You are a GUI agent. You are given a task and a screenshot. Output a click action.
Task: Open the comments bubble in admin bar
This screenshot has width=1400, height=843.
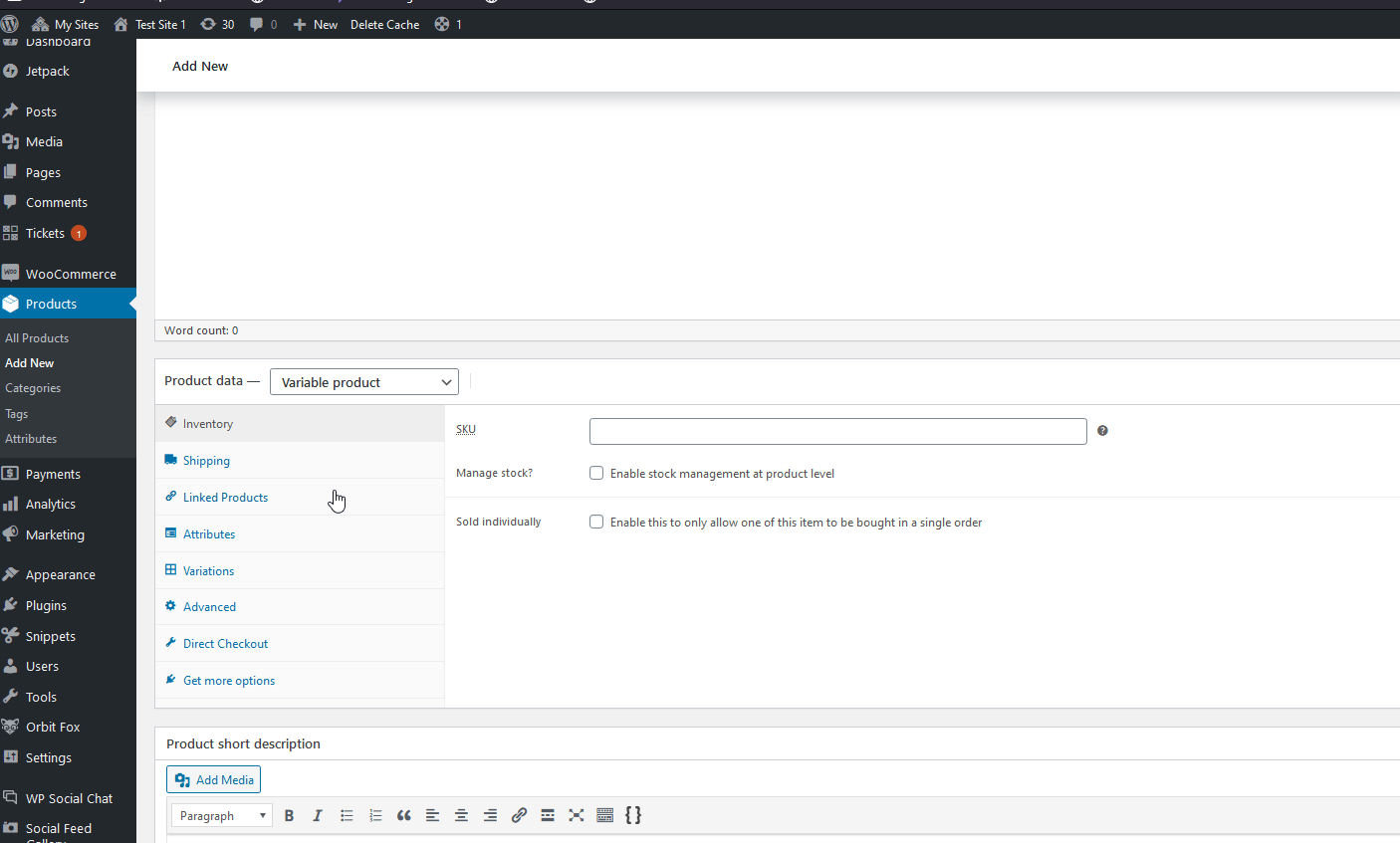click(264, 24)
